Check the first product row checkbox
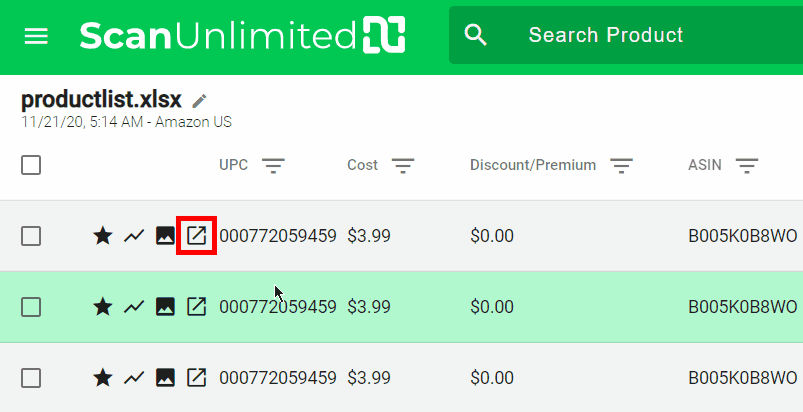This screenshot has width=803, height=412. [31, 236]
